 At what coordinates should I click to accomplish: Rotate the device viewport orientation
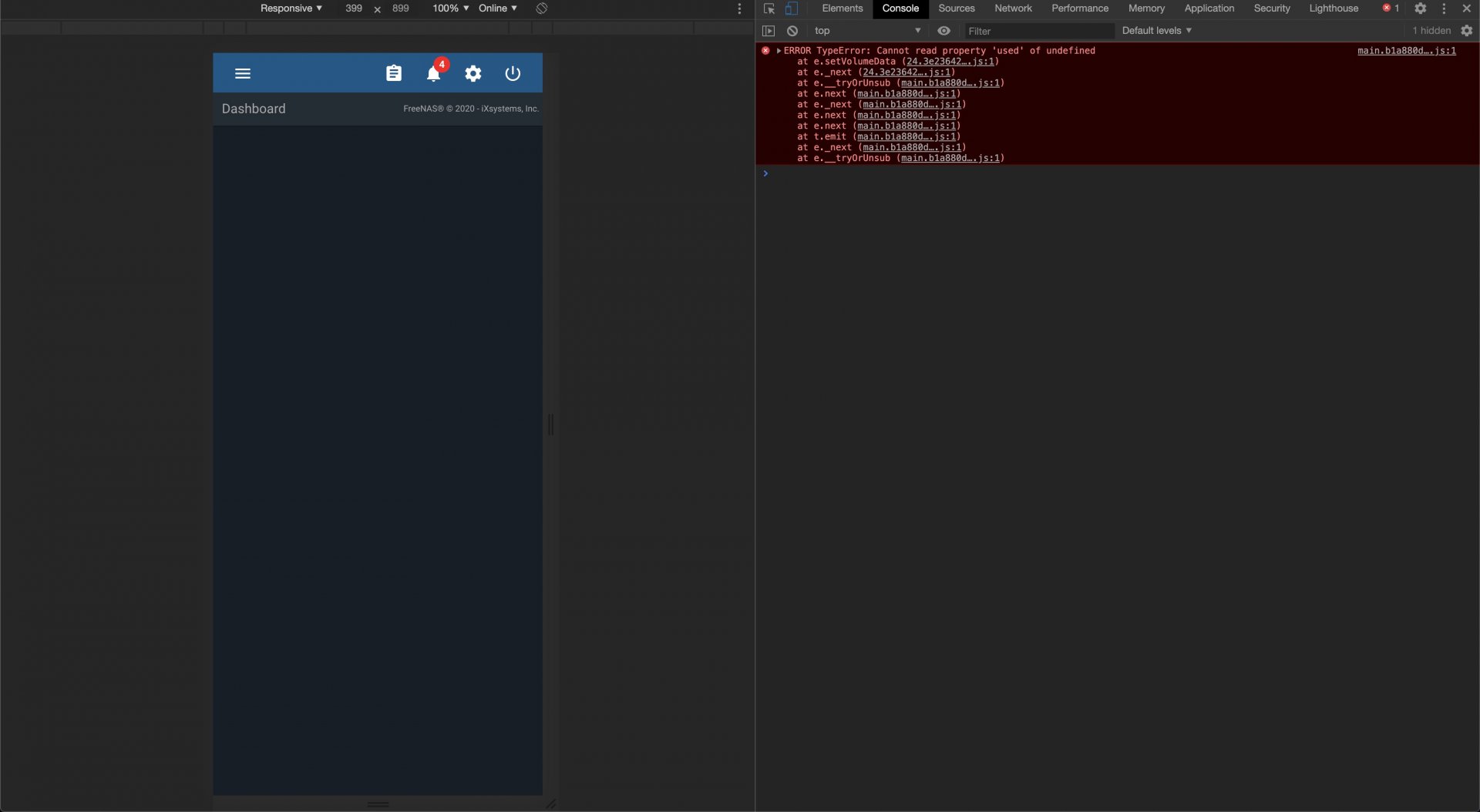tap(542, 8)
